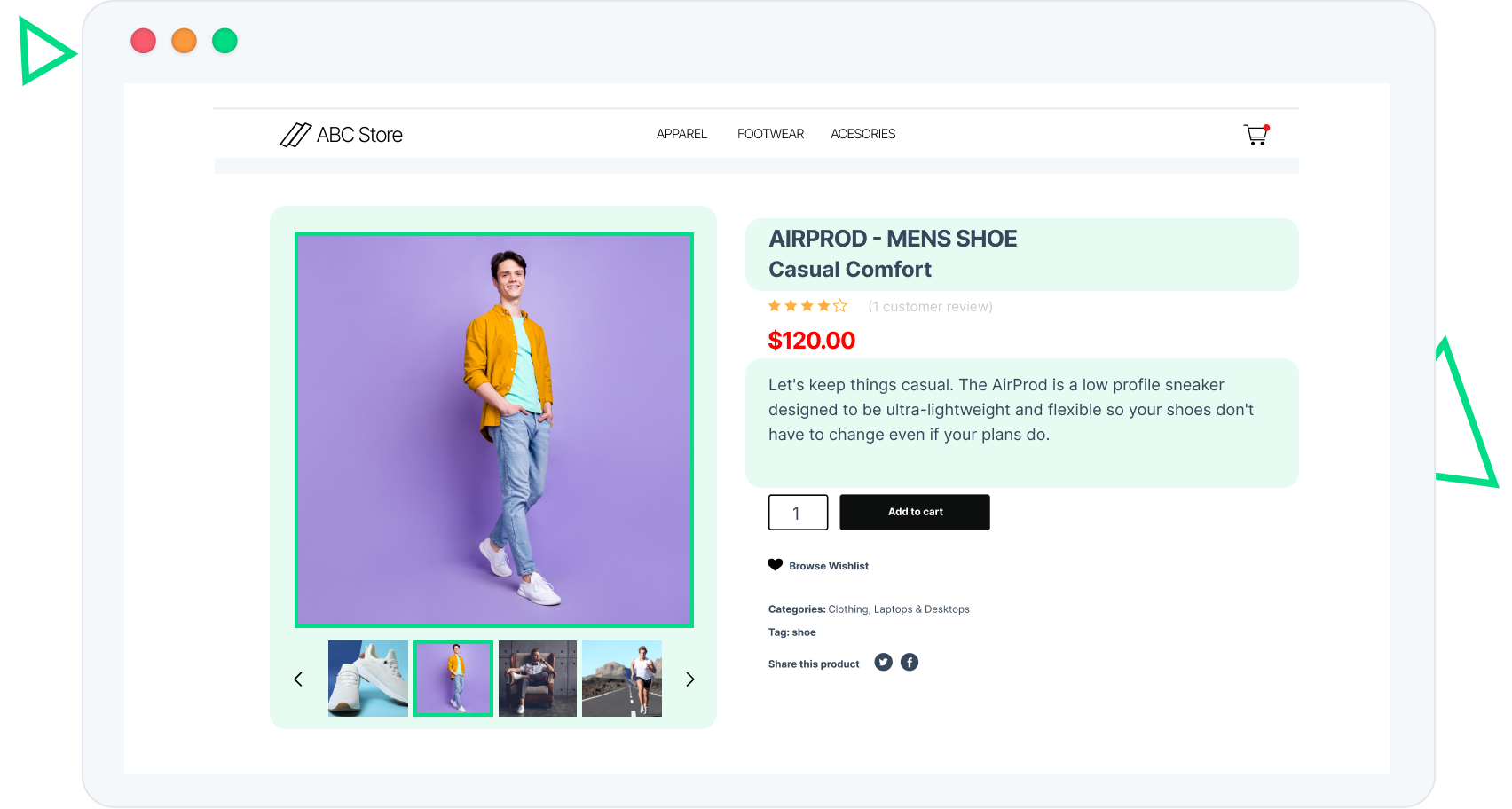1512x809 pixels.
Task: Click the ABC Store logo
Action: tap(341, 135)
